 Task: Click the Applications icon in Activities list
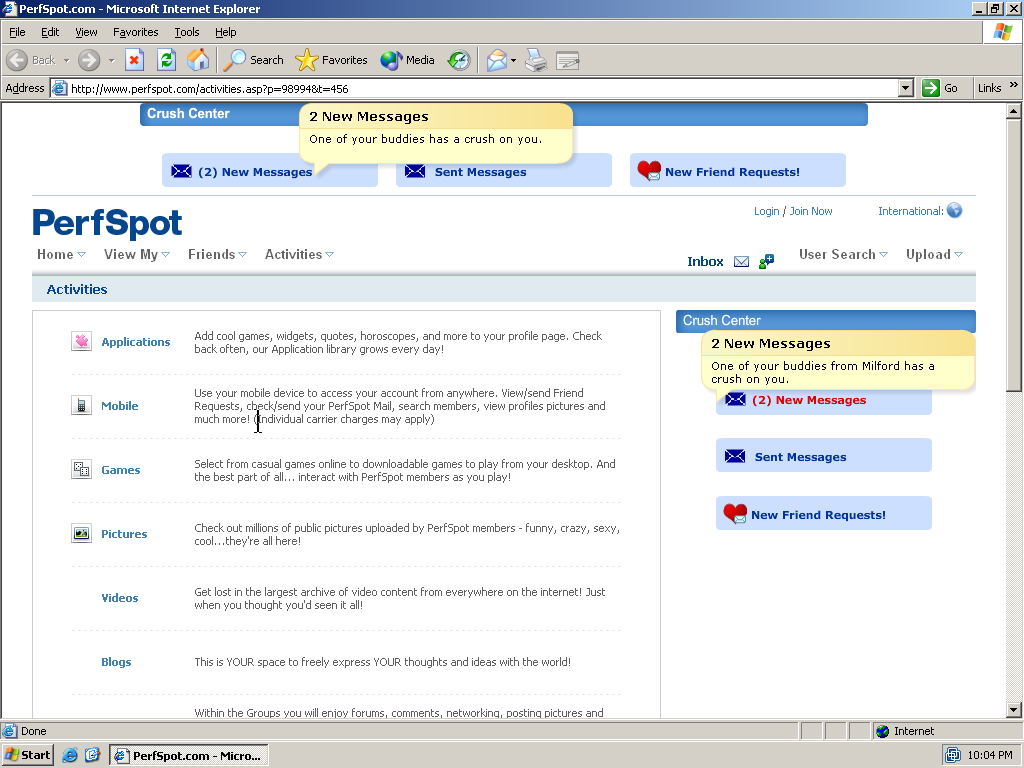tap(81, 341)
